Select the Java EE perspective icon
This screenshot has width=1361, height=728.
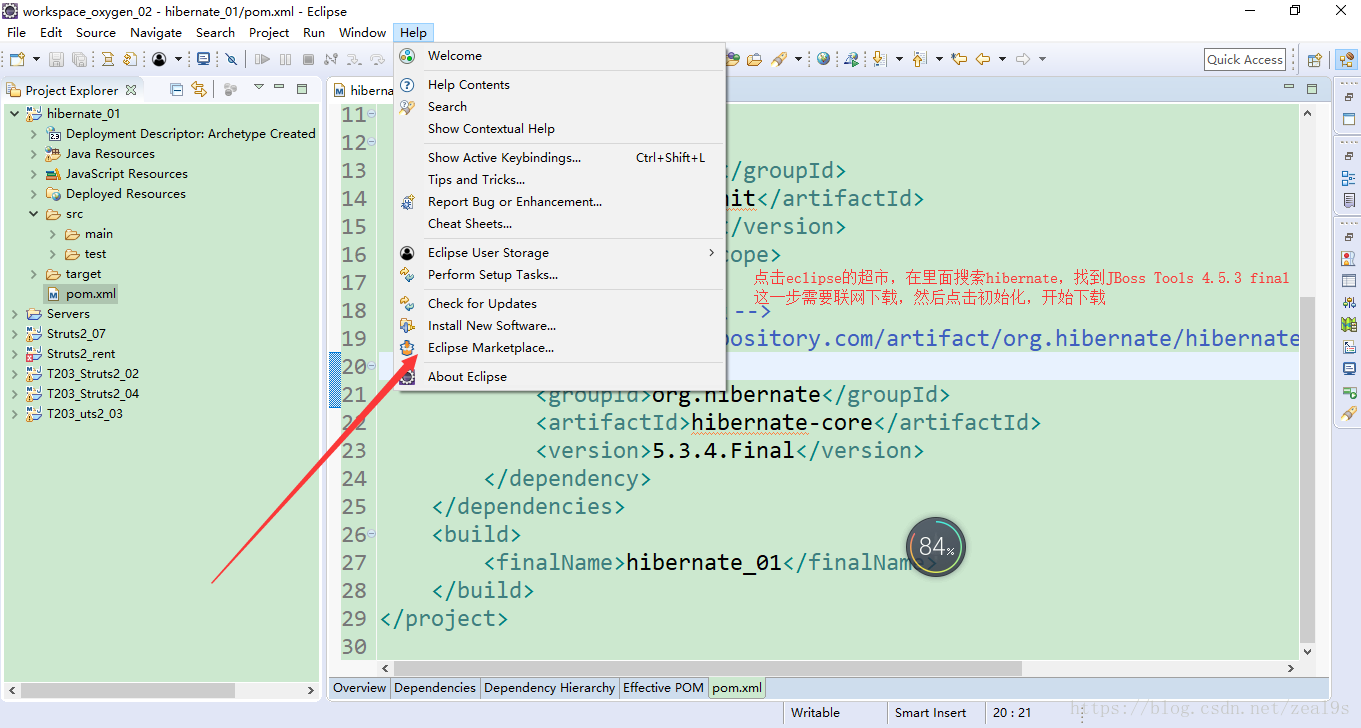point(1345,60)
